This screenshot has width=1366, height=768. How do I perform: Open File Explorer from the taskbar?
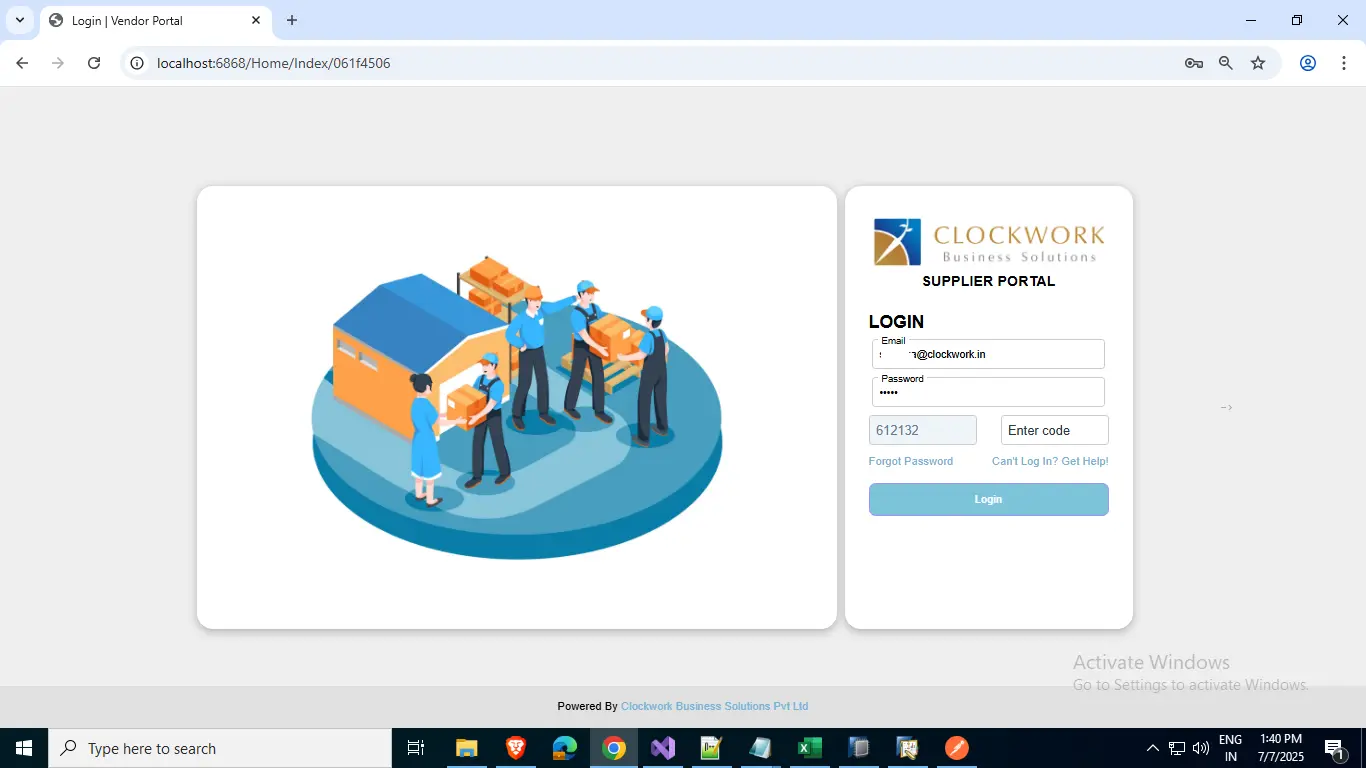pyautogui.click(x=466, y=748)
